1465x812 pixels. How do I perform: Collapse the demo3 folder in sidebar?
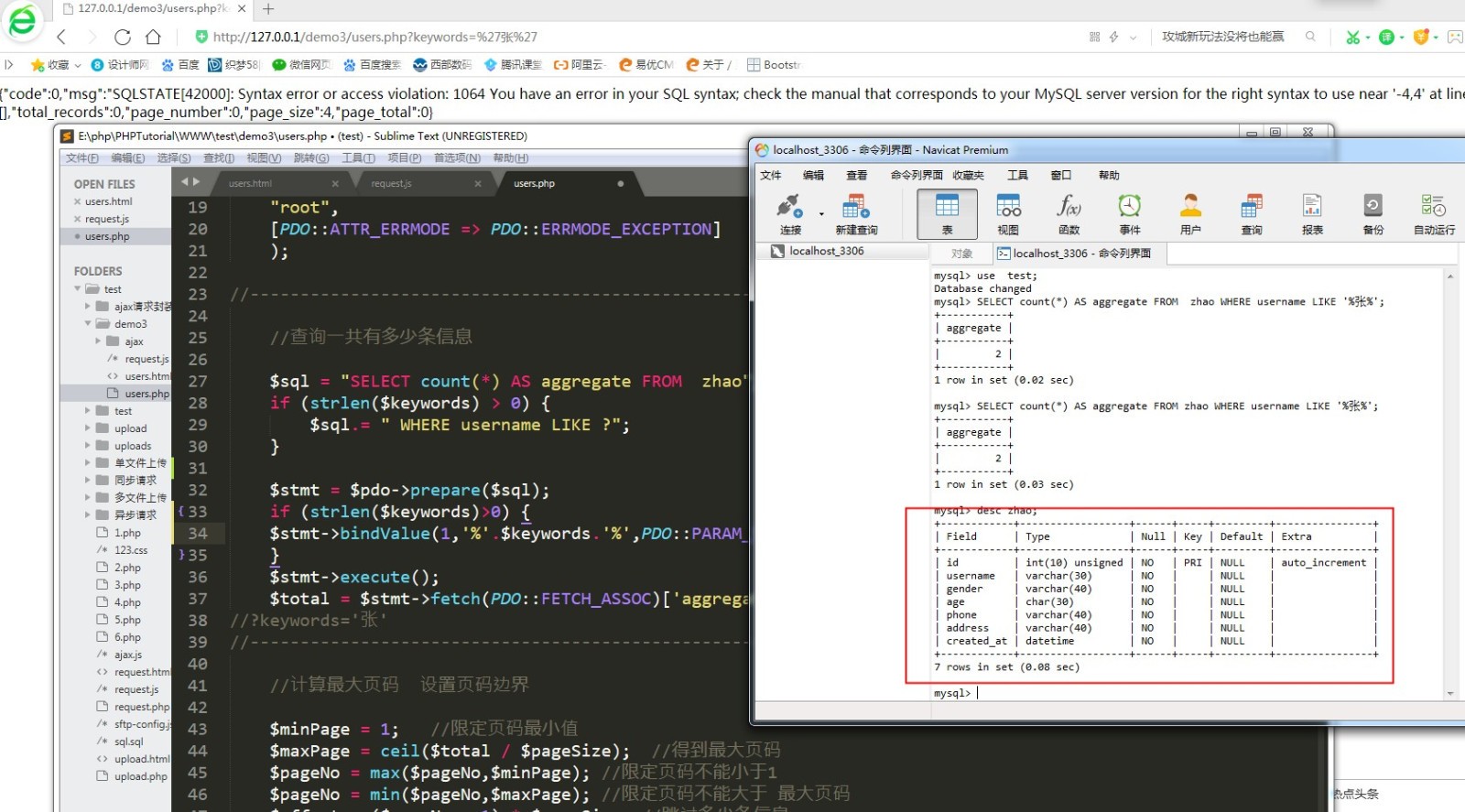(x=89, y=324)
